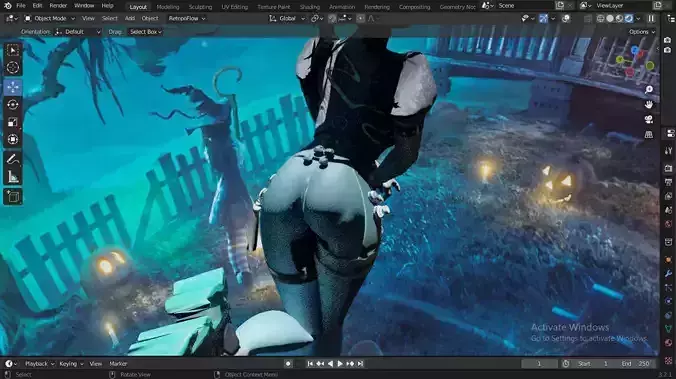Screen dimensions: 676x379
Task: Open the Output properties tab icon
Action: pos(669,182)
